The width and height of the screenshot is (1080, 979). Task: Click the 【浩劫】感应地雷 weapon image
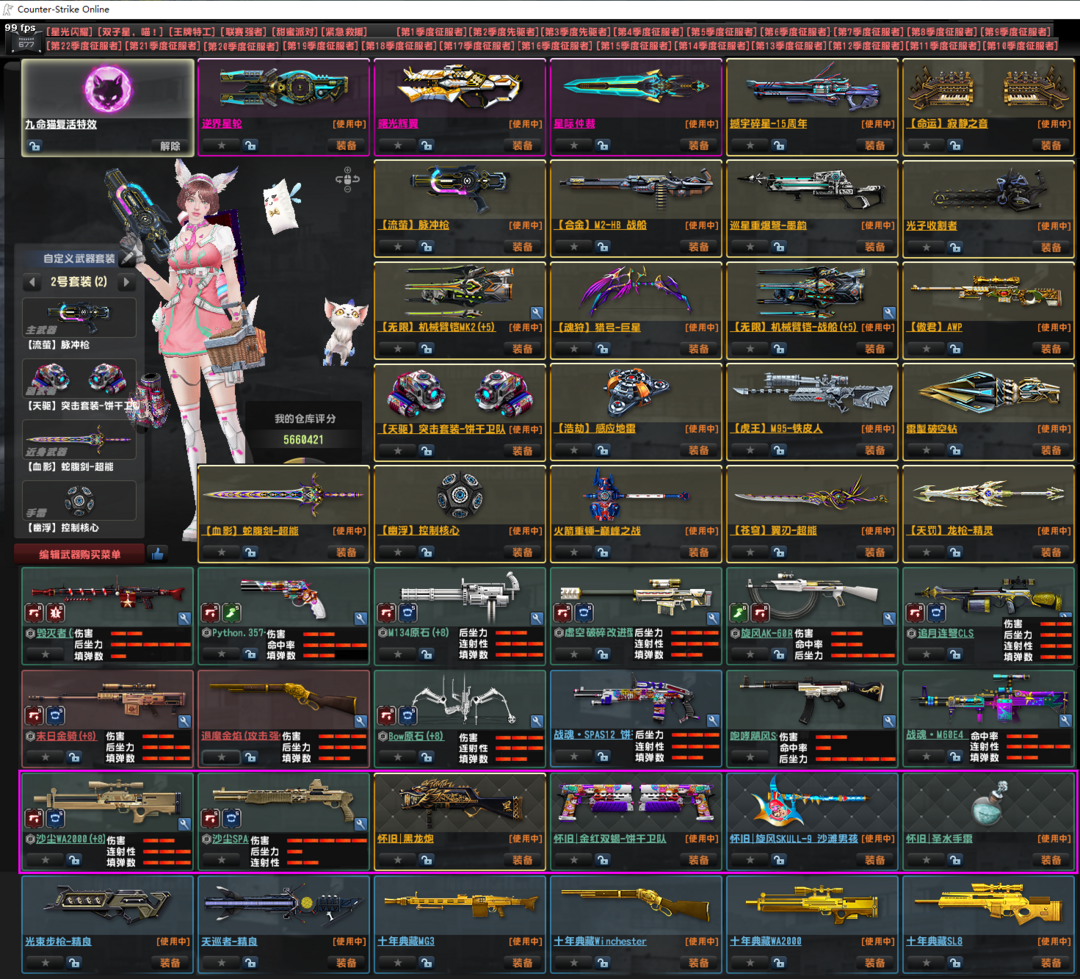636,393
